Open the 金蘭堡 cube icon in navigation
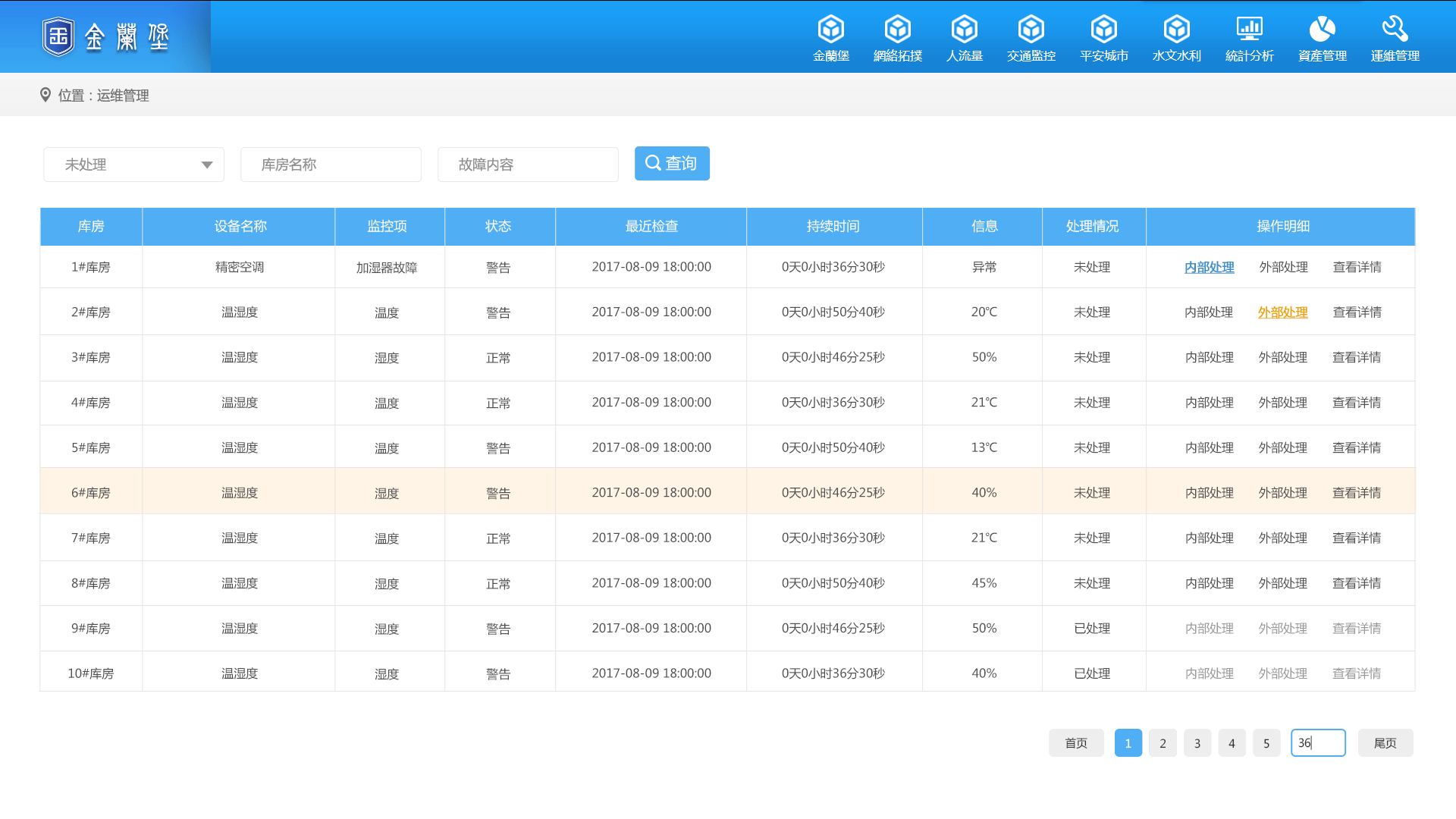Screen dimensions: 1456x819 coord(830,29)
